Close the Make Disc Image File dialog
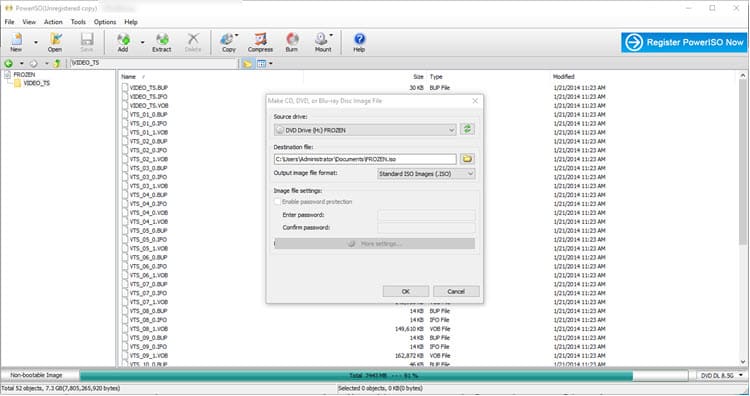Viewport: 750px width, 396px height. coord(475,101)
